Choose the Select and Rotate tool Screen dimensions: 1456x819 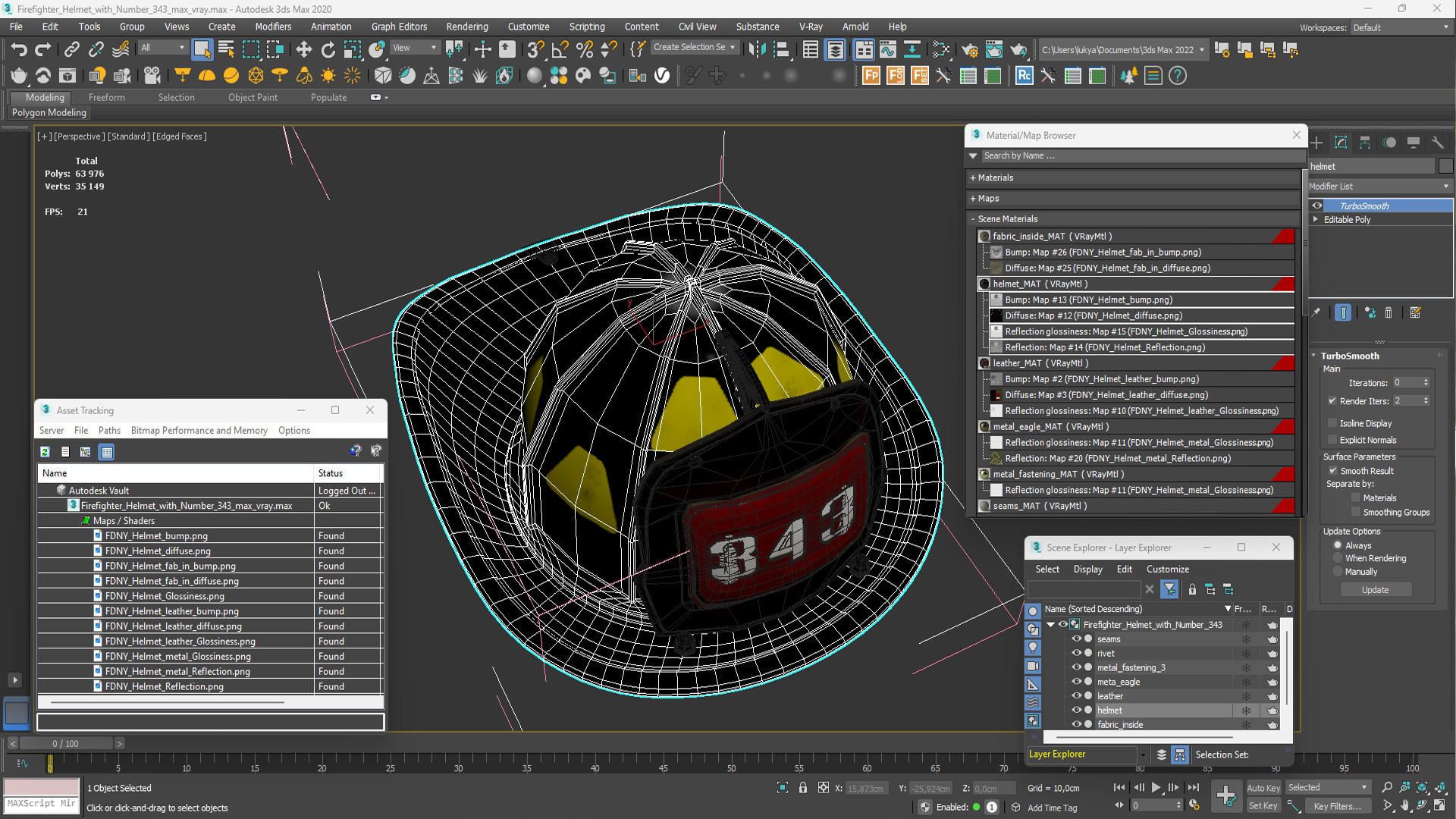(x=328, y=50)
